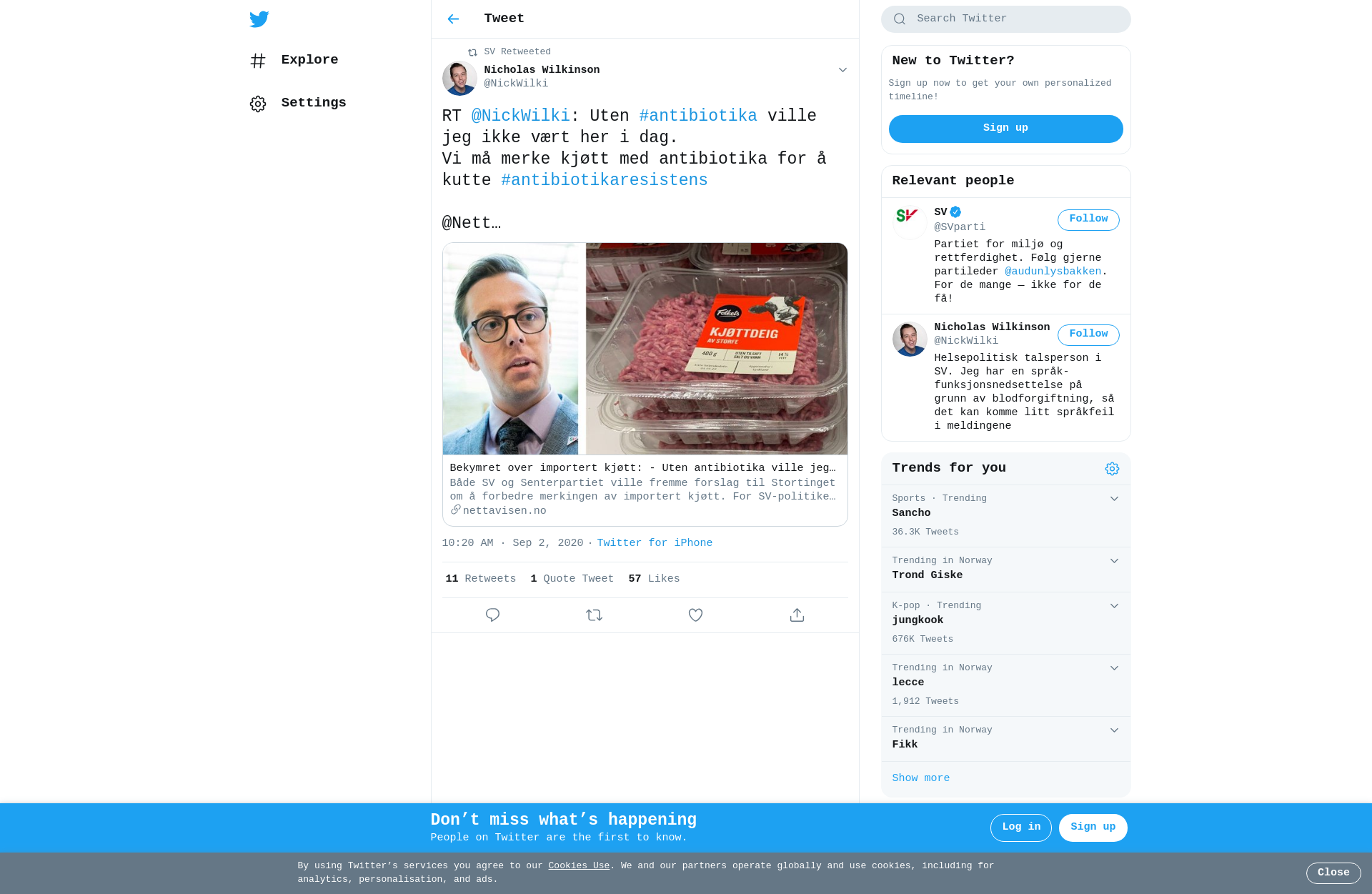The width and height of the screenshot is (1372, 894).
Task: Expand options for Trond Giske trend
Action: point(1114,561)
